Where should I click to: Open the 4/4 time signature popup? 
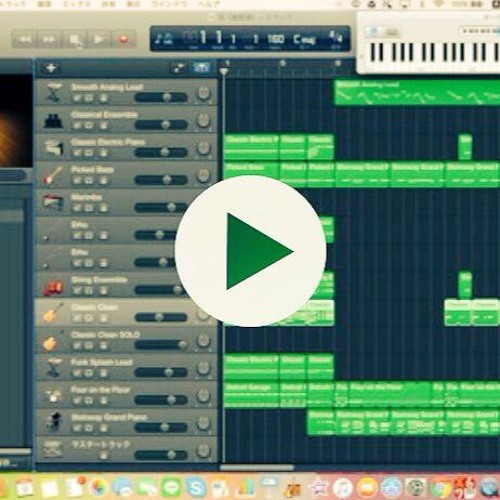(x=335, y=37)
